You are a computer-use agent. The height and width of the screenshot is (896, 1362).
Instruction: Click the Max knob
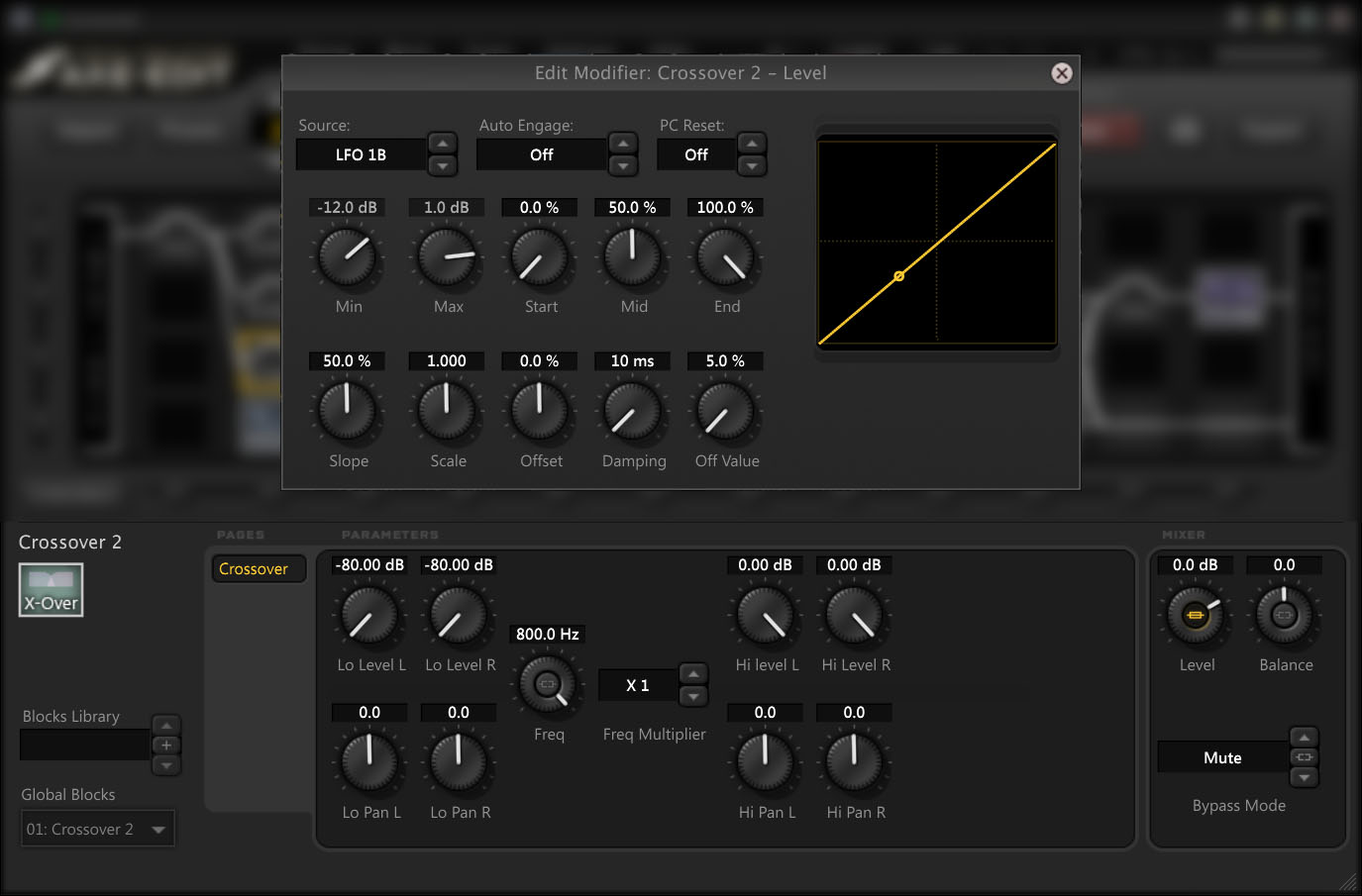pos(447,256)
